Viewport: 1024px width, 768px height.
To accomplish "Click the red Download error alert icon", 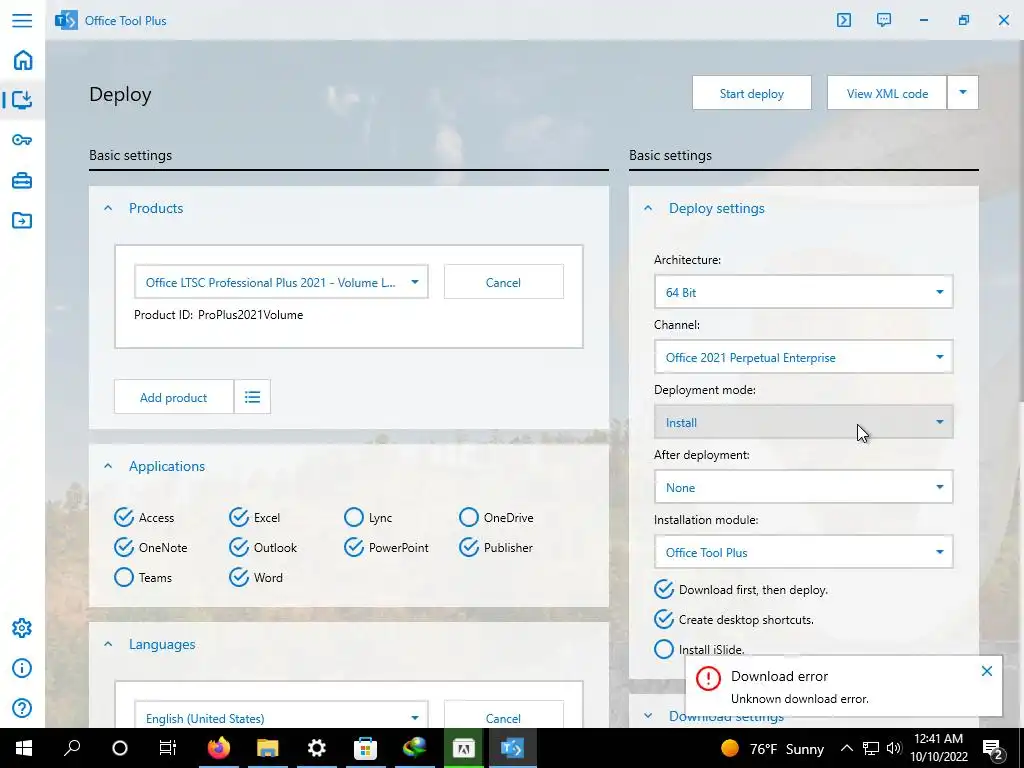I will [x=708, y=678].
